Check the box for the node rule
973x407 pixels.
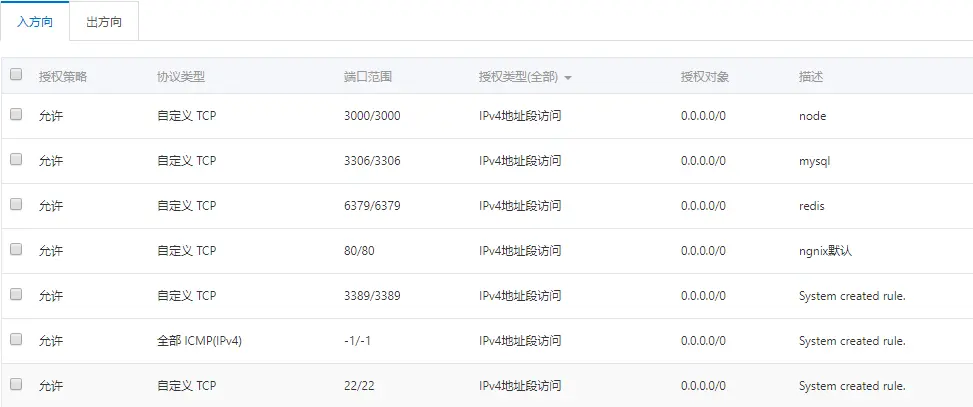(16, 114)
